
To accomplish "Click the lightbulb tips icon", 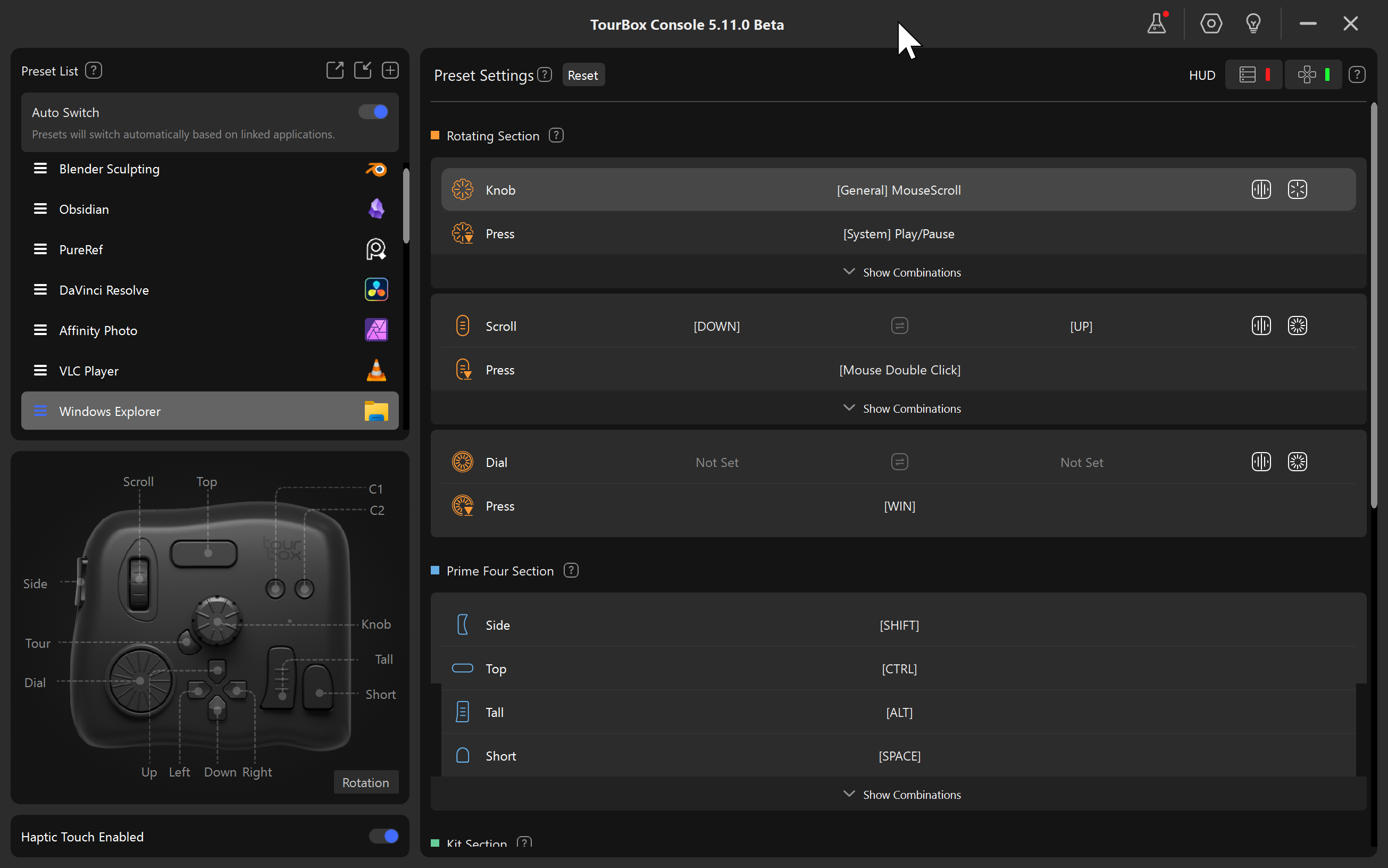I will point(1253,23).
